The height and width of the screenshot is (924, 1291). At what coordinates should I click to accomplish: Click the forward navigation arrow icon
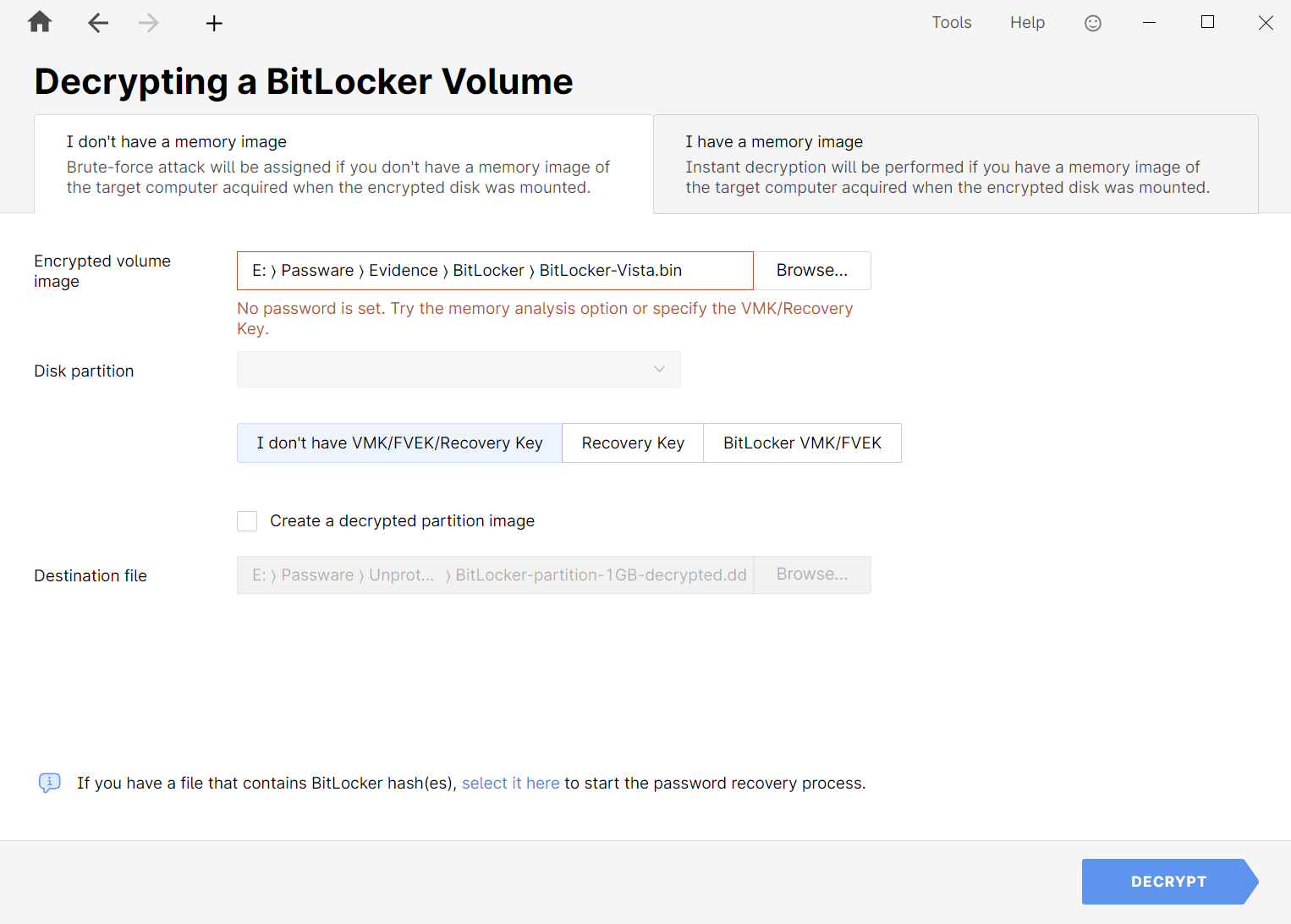coord(148,23)
